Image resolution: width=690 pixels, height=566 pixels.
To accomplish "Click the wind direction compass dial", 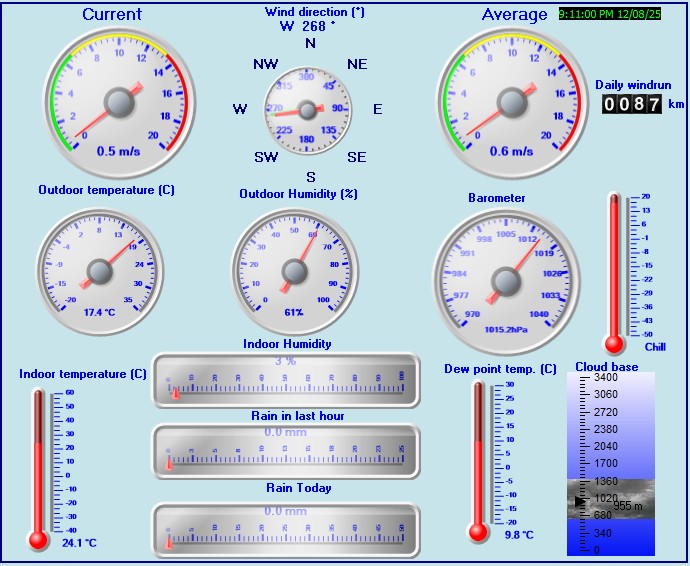I will (x=309, y=108).
